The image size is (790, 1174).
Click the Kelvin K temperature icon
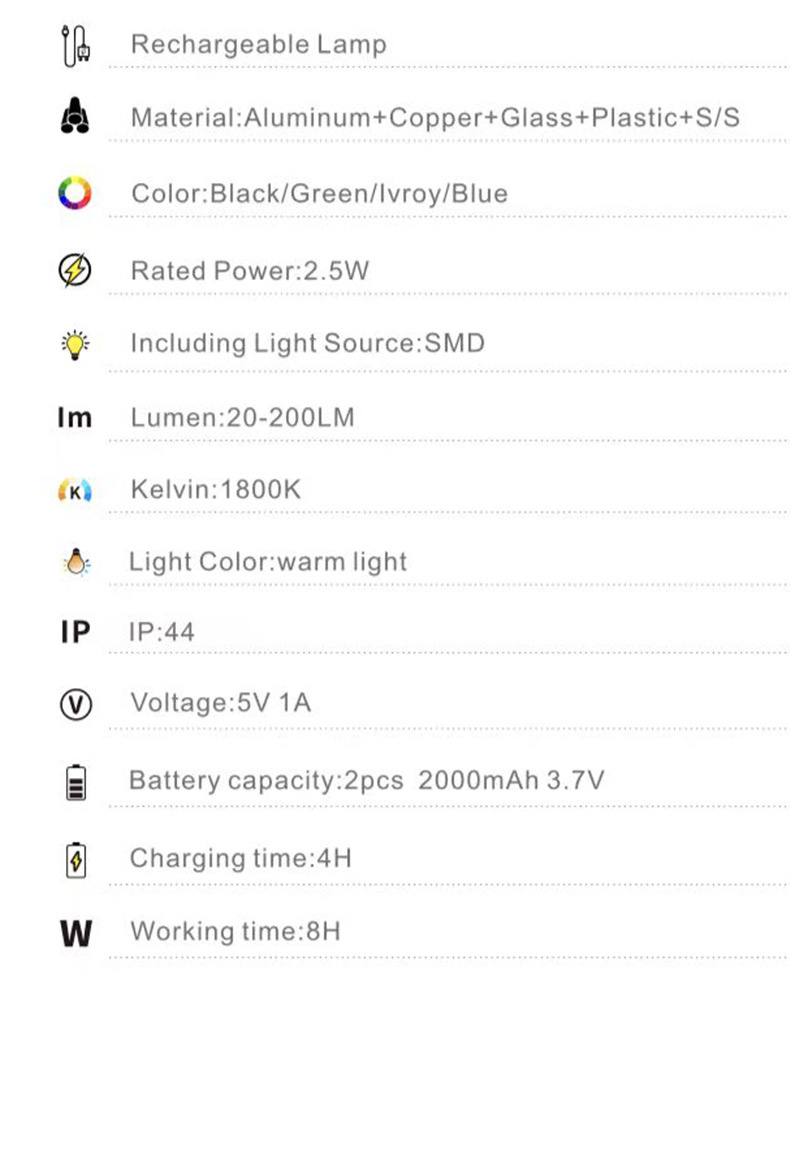(75, 490)
